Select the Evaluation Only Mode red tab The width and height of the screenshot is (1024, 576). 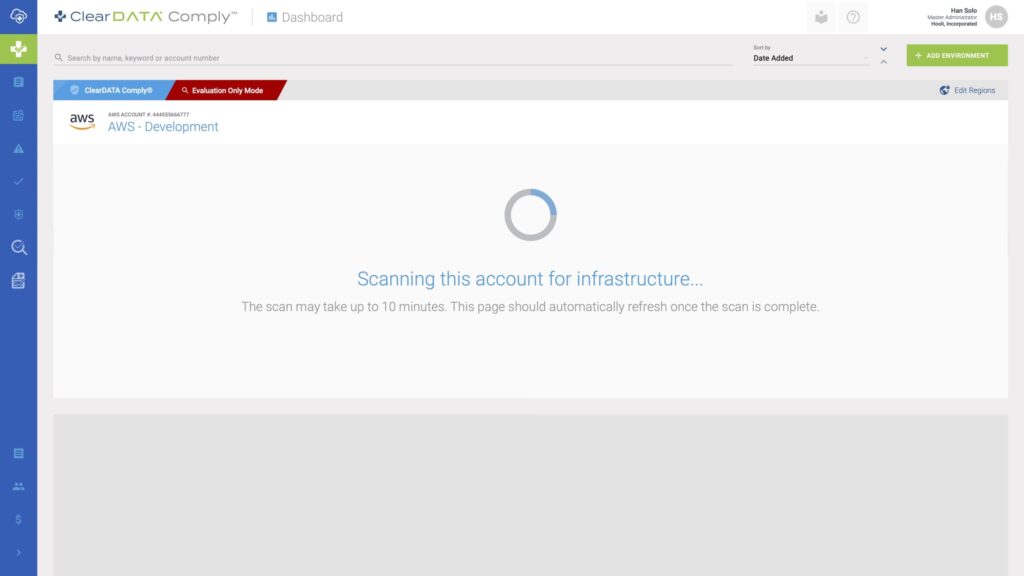point(225,90)
